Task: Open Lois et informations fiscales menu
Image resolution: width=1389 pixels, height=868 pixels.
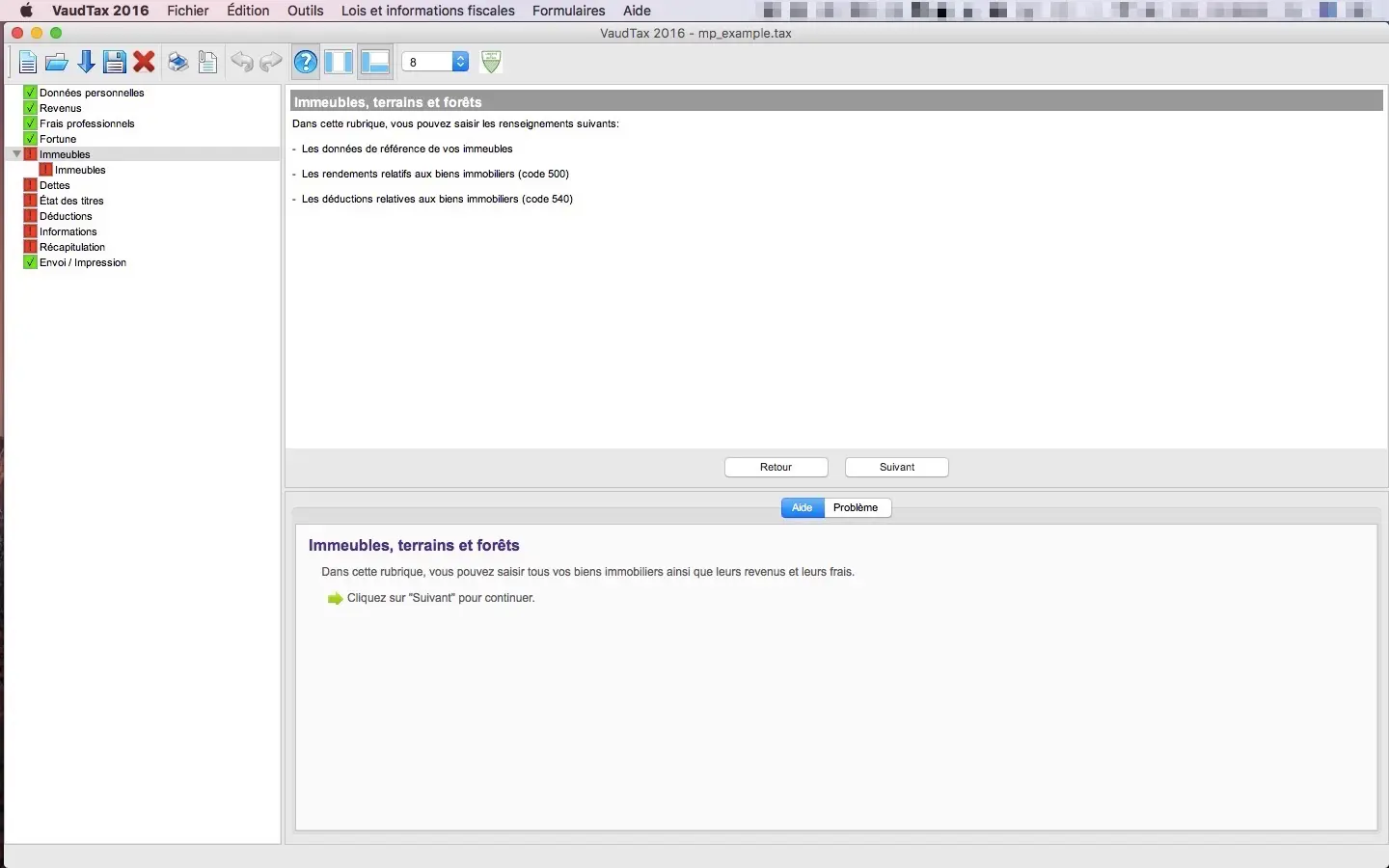Action: (428, 11)
